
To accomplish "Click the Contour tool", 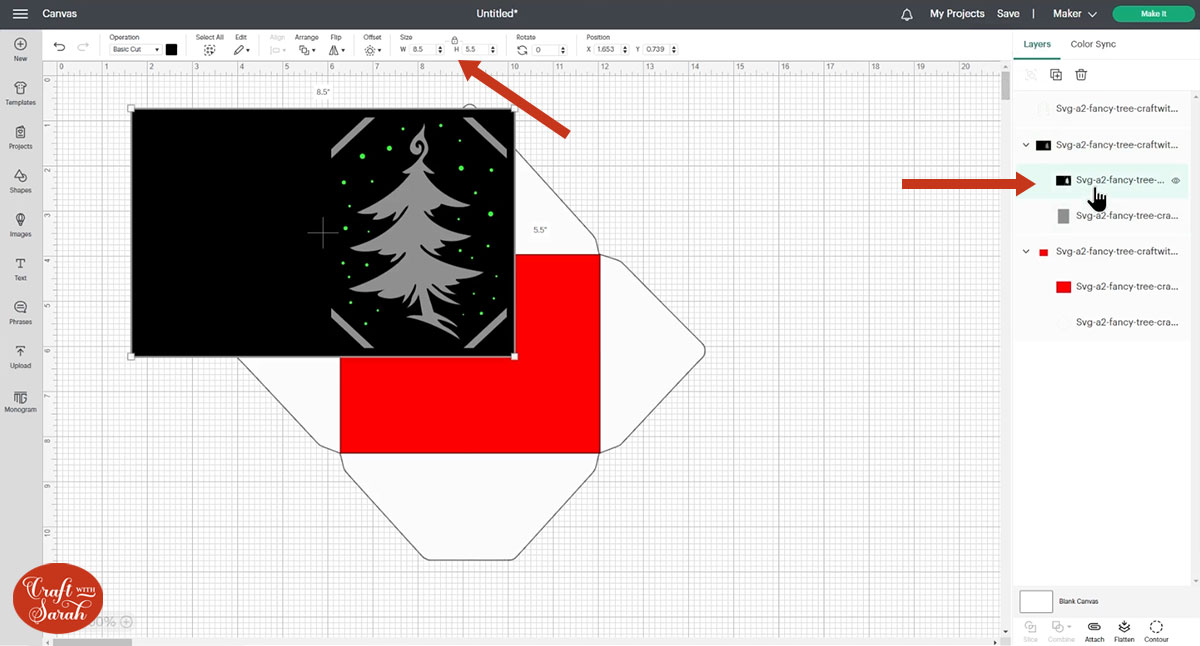I will coord(1156,629).
